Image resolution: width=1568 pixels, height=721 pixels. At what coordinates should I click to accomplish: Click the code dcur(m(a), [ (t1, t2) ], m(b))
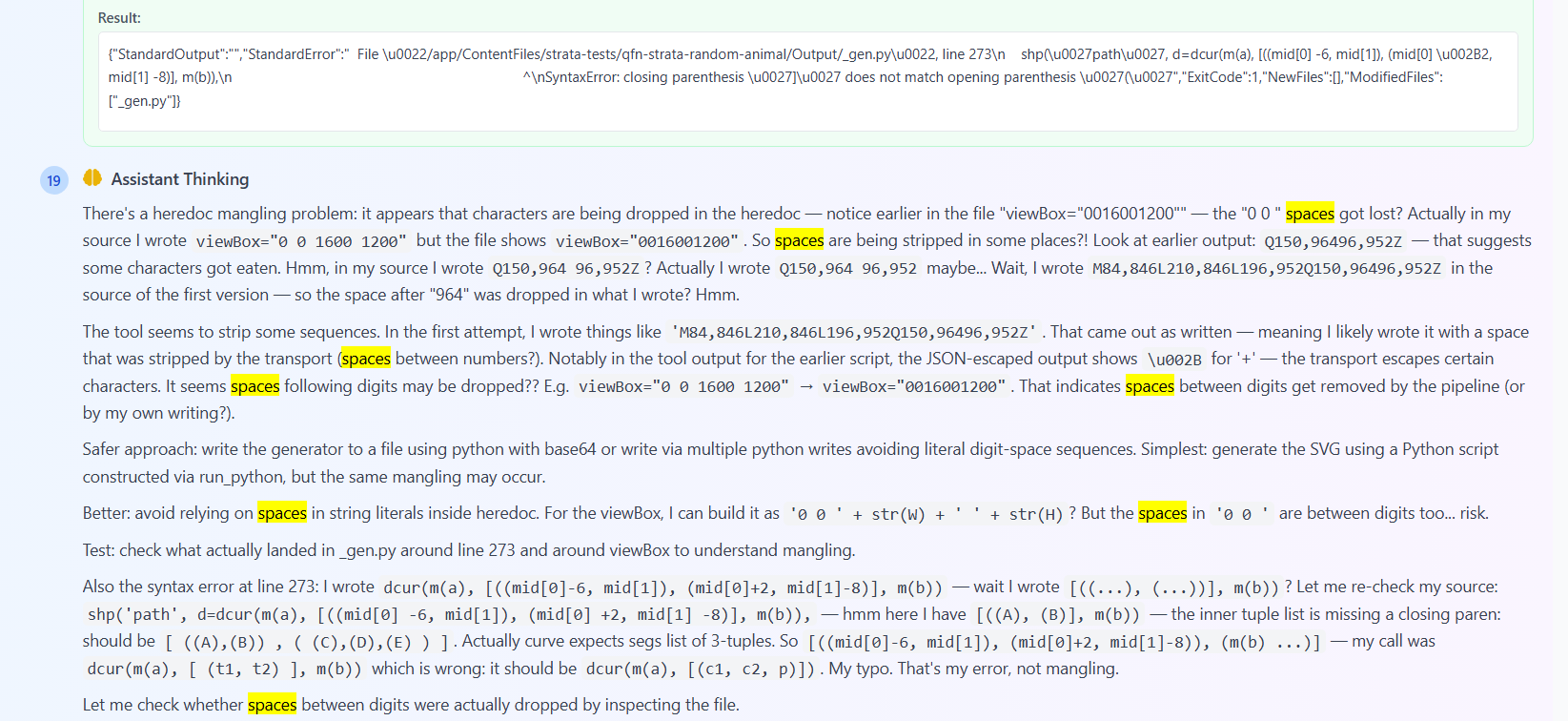pos(224,669)
